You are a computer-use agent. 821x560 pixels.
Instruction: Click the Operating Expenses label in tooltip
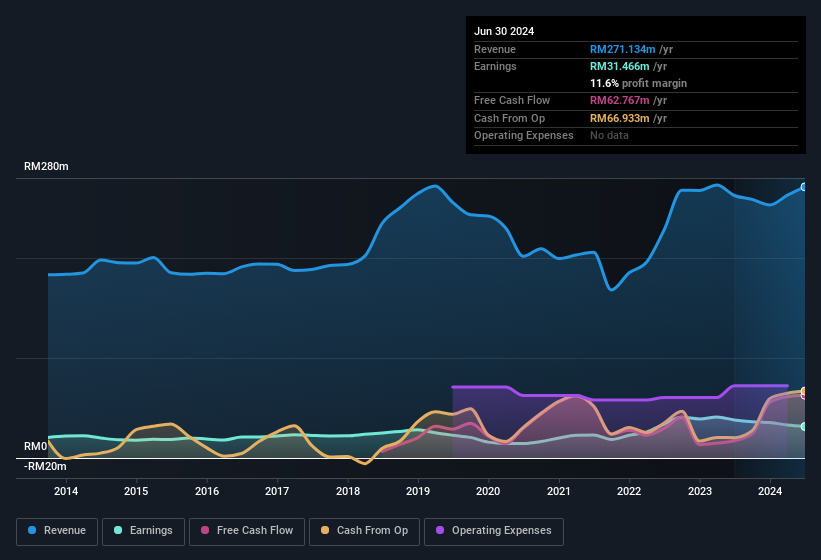524,136
